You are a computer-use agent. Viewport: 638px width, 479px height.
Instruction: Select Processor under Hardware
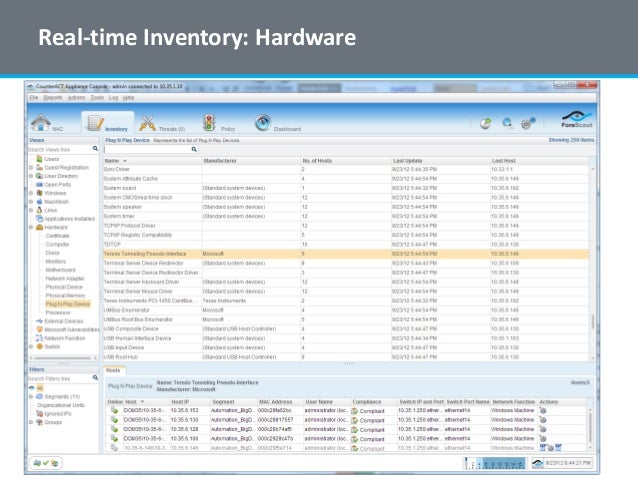coord(58,313)
